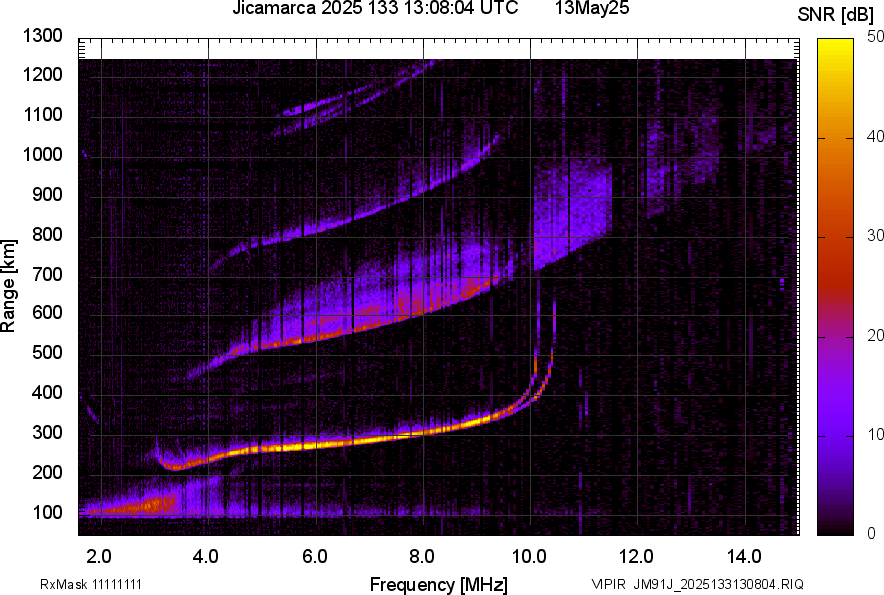Click the frequency tick label '12.0'
This screenshot has height=595, width=884.
[x=636, y=557]
